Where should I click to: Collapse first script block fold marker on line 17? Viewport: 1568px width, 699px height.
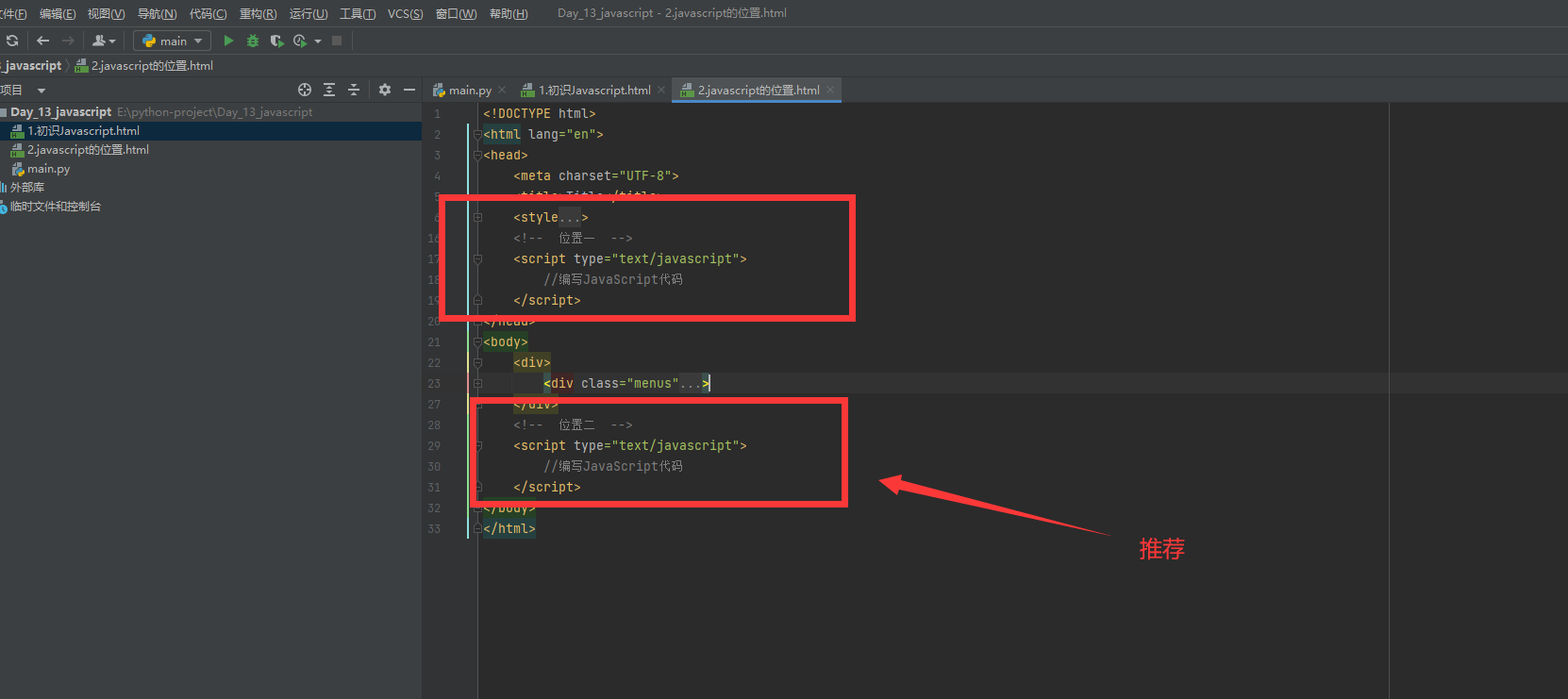coord(477,259)
